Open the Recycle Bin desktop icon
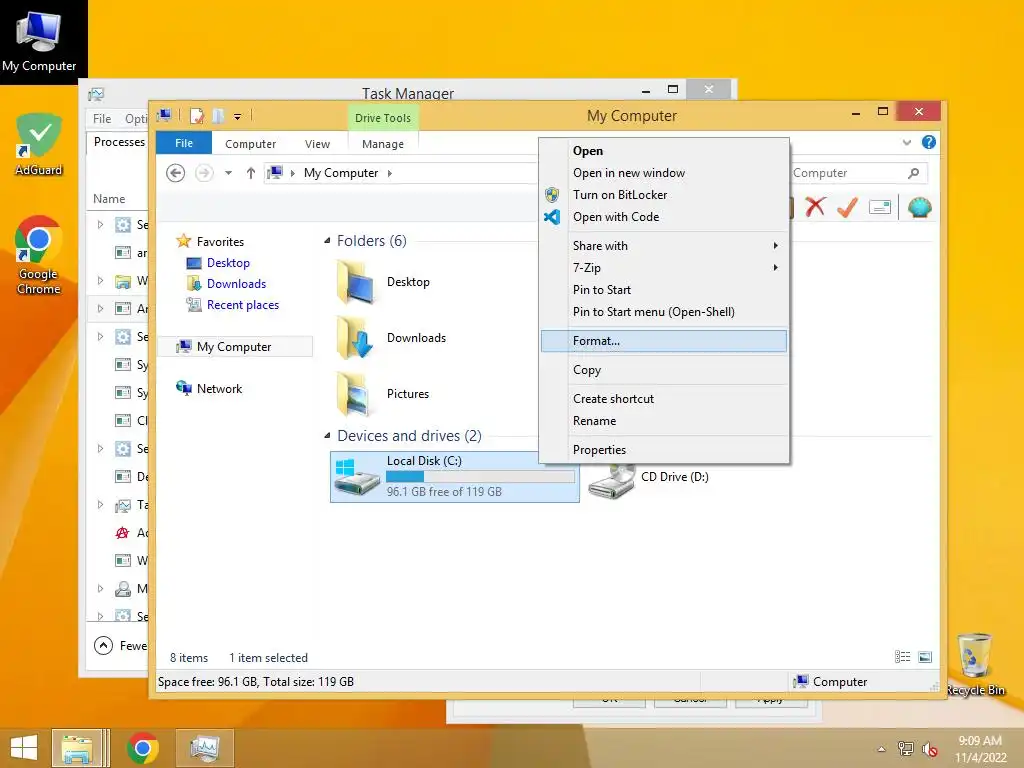Viewport: 1024px width, 768px height. tap(975, 664)
